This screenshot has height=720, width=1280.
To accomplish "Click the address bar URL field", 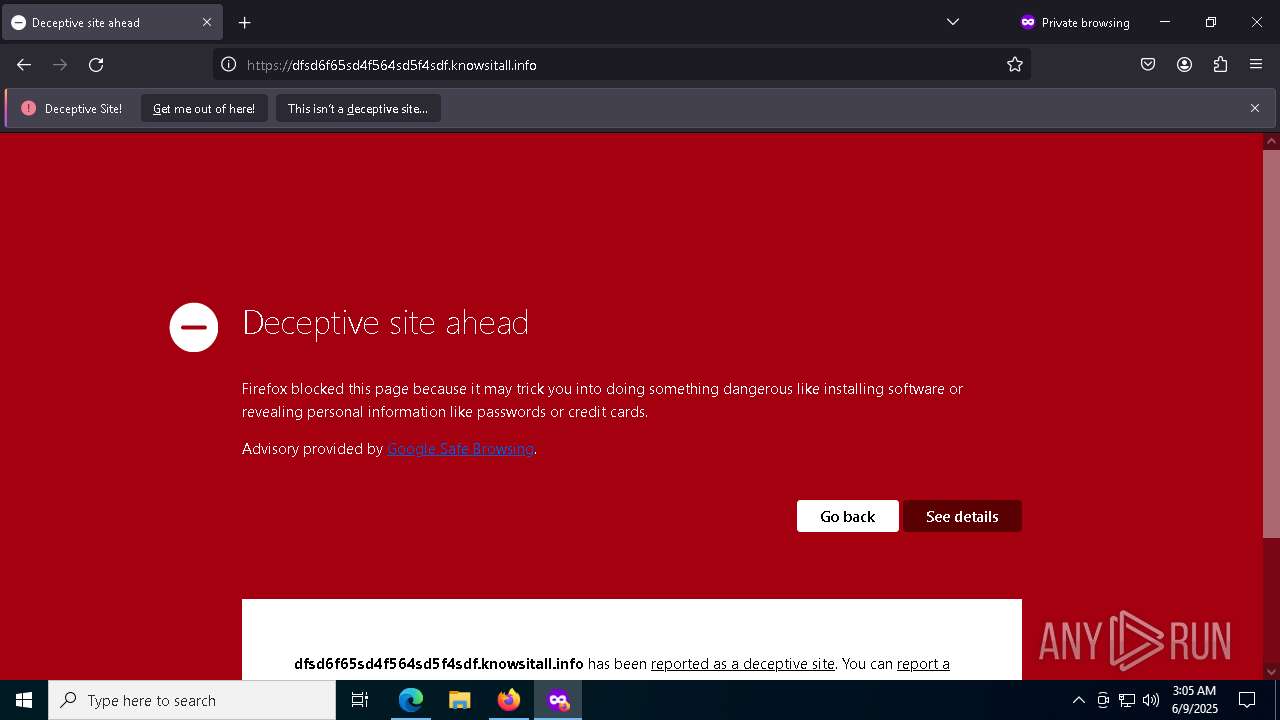I will pos(620,65).
